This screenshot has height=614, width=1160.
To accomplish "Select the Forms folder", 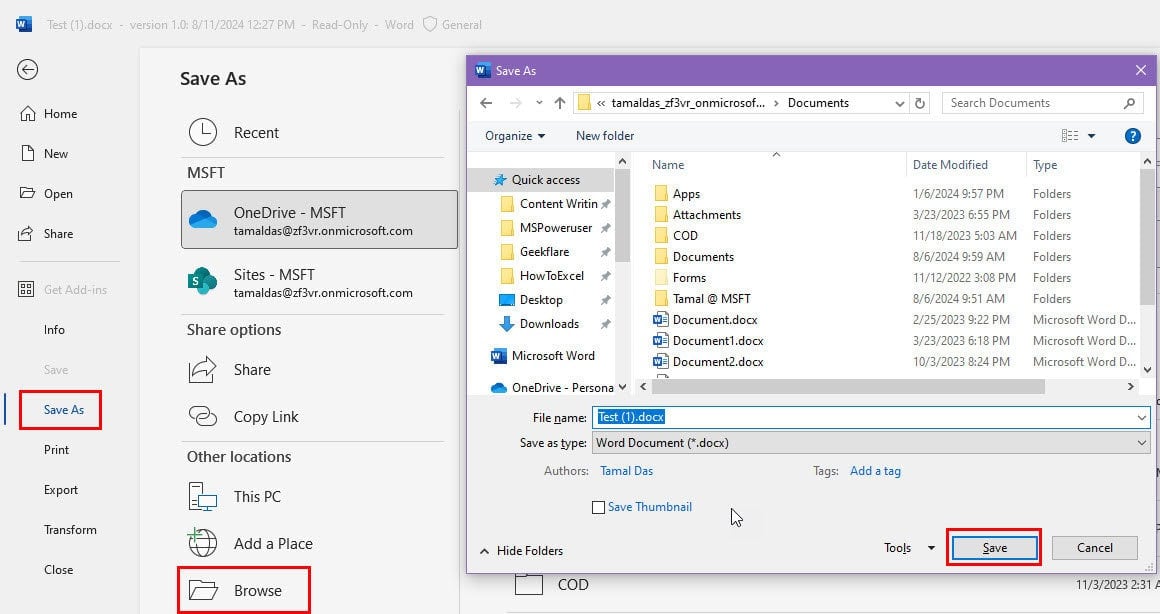I will pos(680,278).
